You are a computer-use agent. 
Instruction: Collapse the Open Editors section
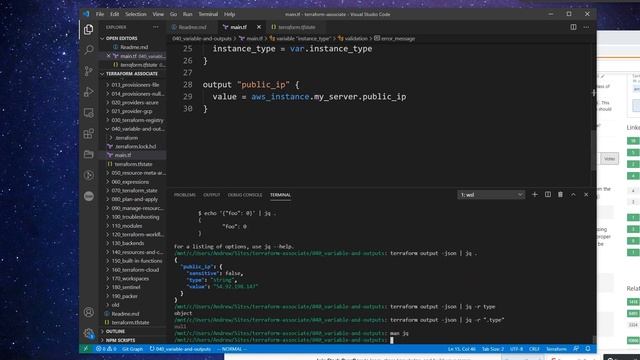[x=132, y=38]
